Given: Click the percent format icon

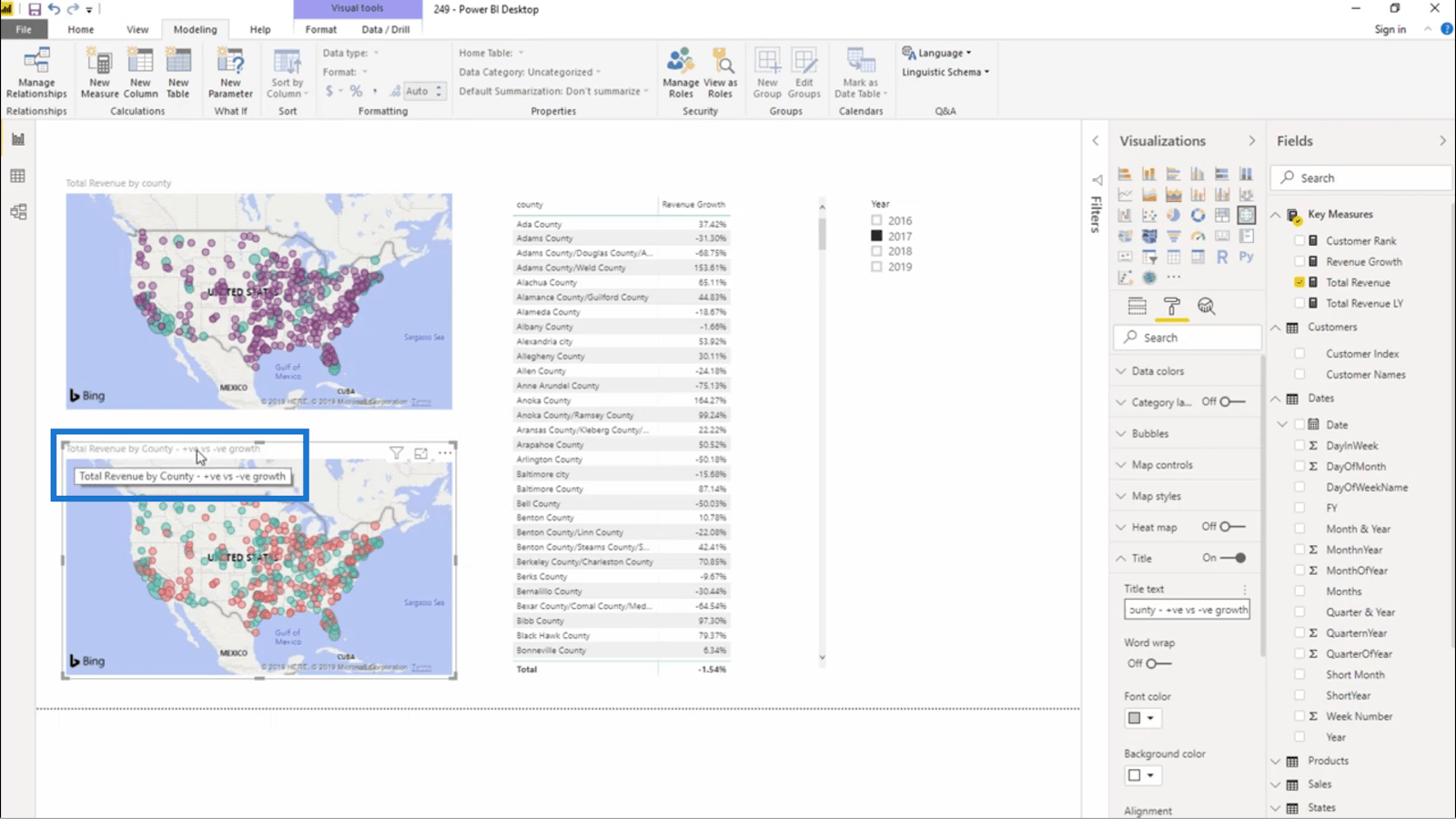Looking at the screenshot, I should (356, 91).
